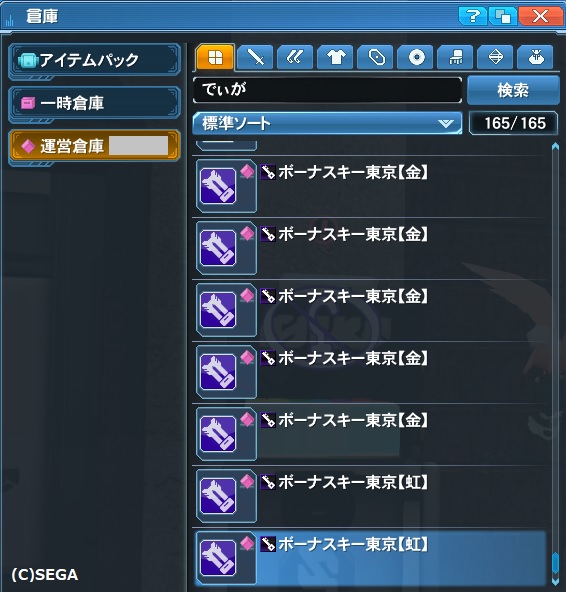This screenshot has width=566, height=592.
Task: Select the all-items grid category tab
Action: [x=215, y=57]
